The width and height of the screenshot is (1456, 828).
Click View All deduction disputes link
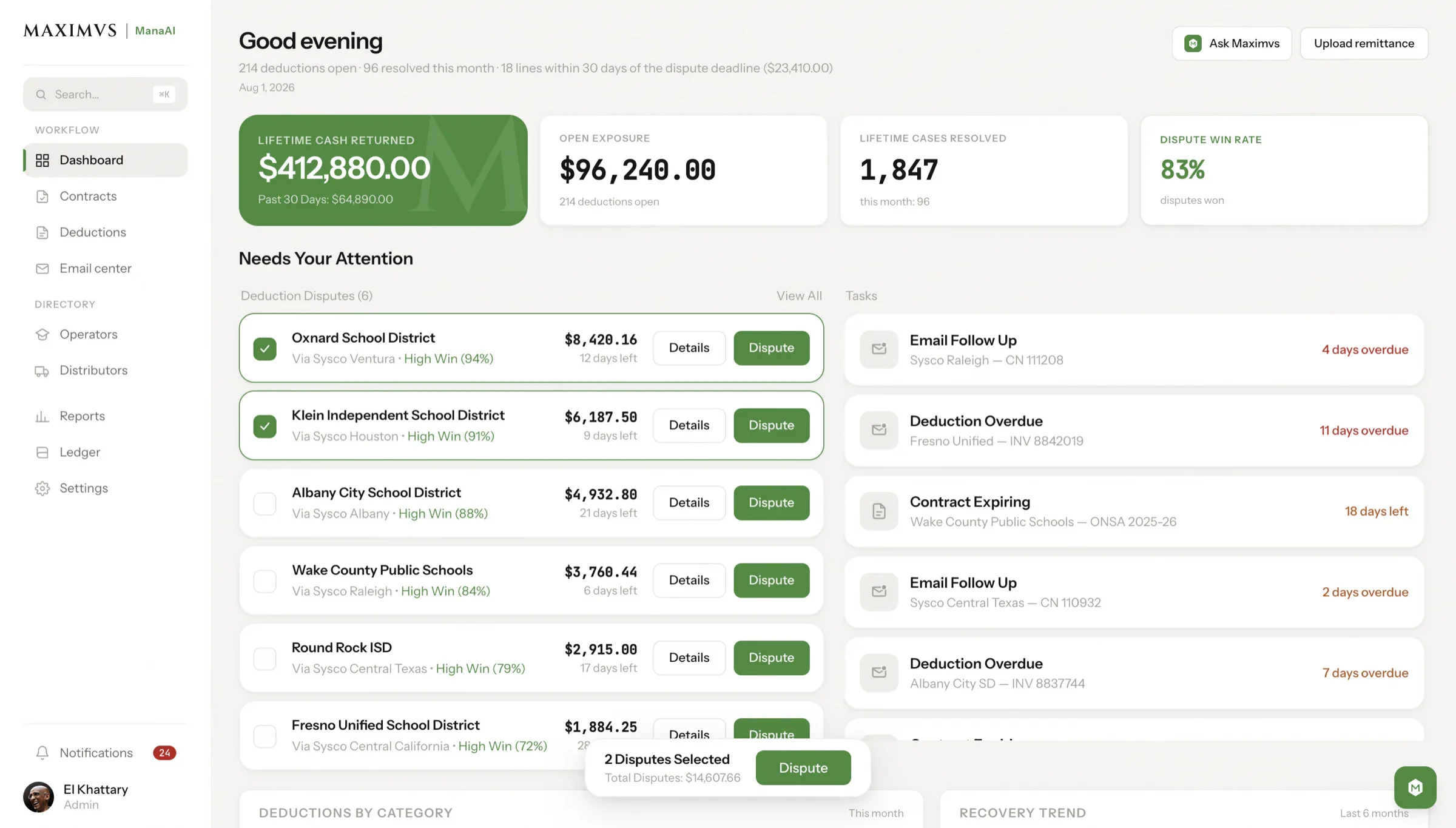coord(799,295)
